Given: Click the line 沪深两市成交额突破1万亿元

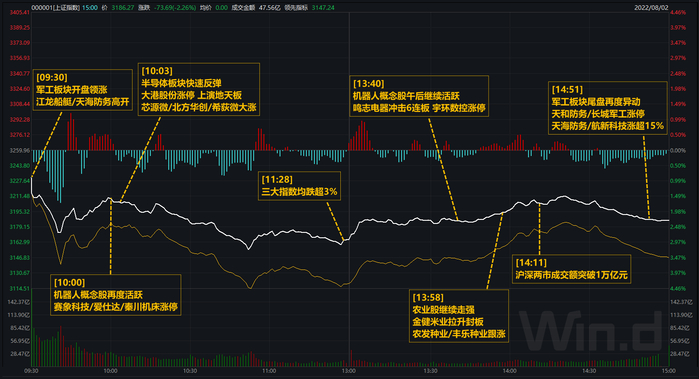Looking at the screenshot, I should click(572, 275).
